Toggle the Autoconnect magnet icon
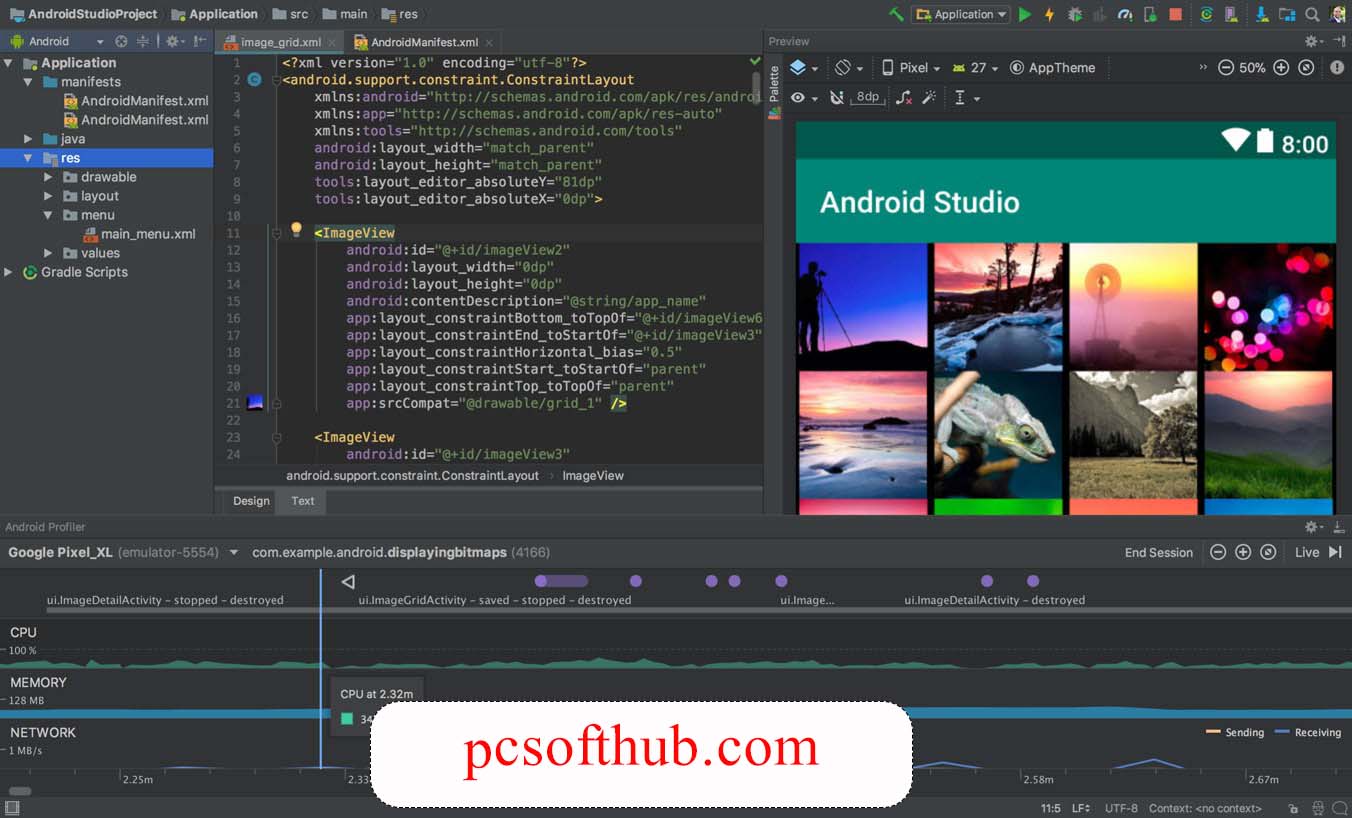 (837, 97)
